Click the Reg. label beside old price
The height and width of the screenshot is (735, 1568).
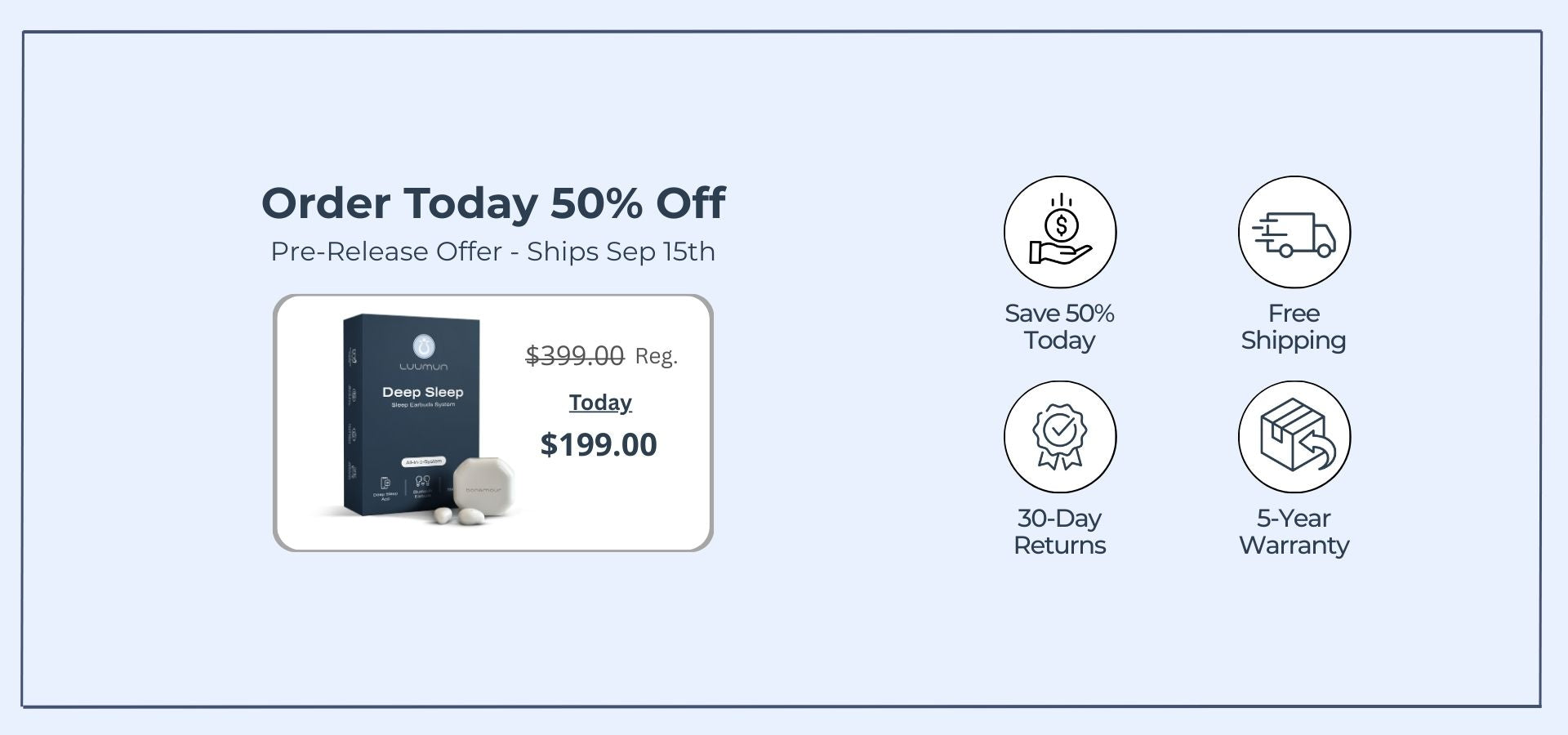coord(657,356)
